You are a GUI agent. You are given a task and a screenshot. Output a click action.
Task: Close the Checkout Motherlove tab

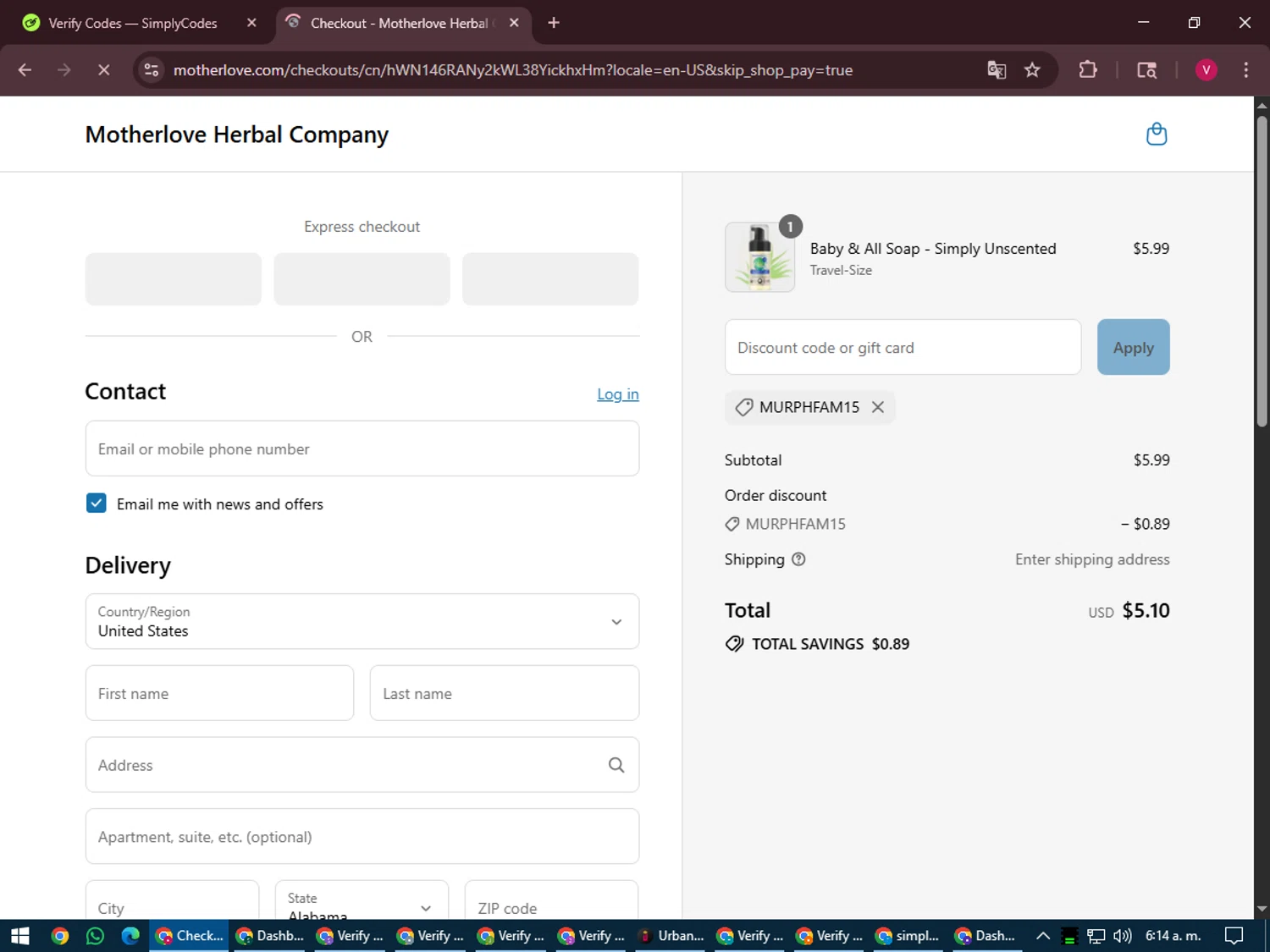pyautogui.click(x=514, y=23)
